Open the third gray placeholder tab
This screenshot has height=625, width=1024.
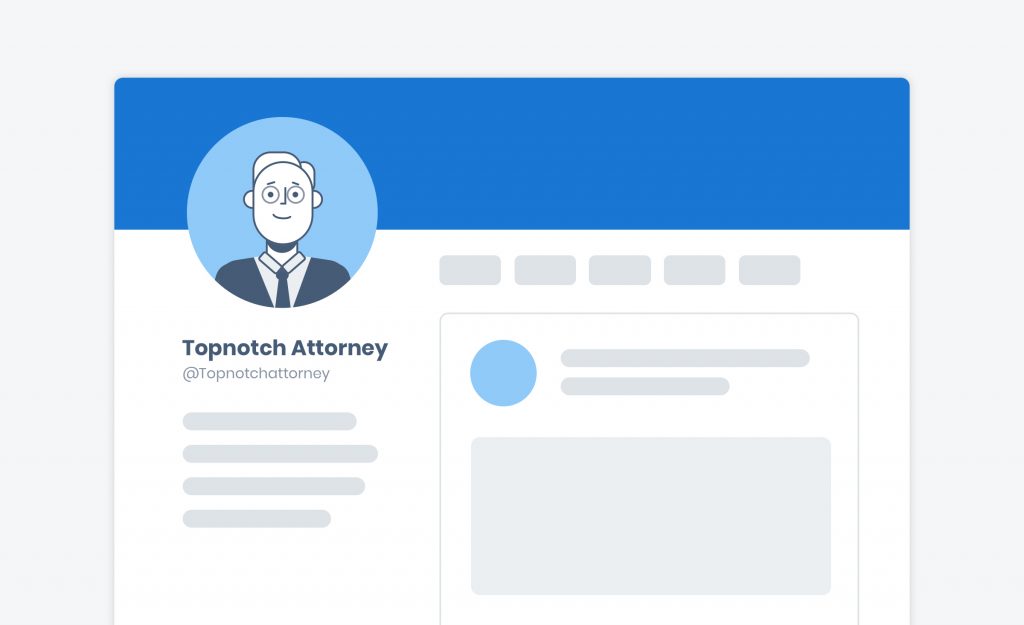click(620, 270)
